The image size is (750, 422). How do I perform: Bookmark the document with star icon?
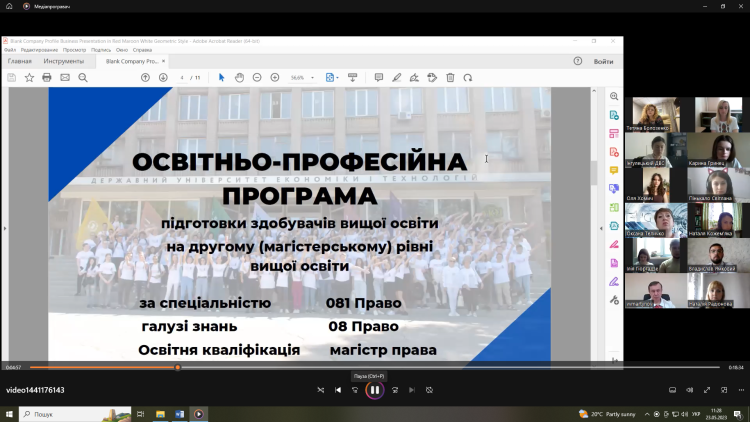pyautogui.click(x=29, y=77)
